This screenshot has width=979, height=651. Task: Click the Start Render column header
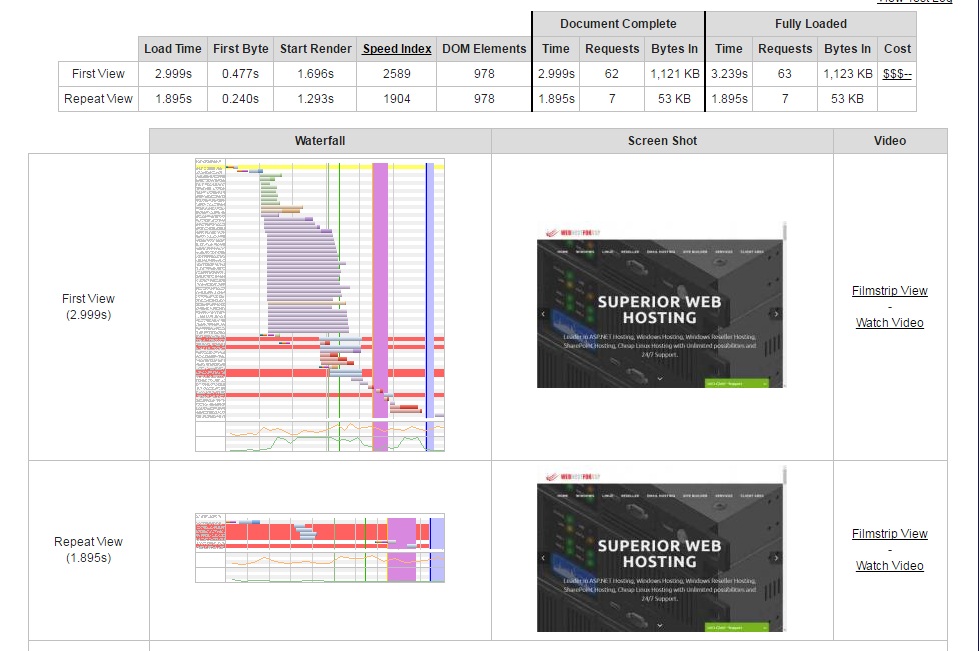point(315,49)
